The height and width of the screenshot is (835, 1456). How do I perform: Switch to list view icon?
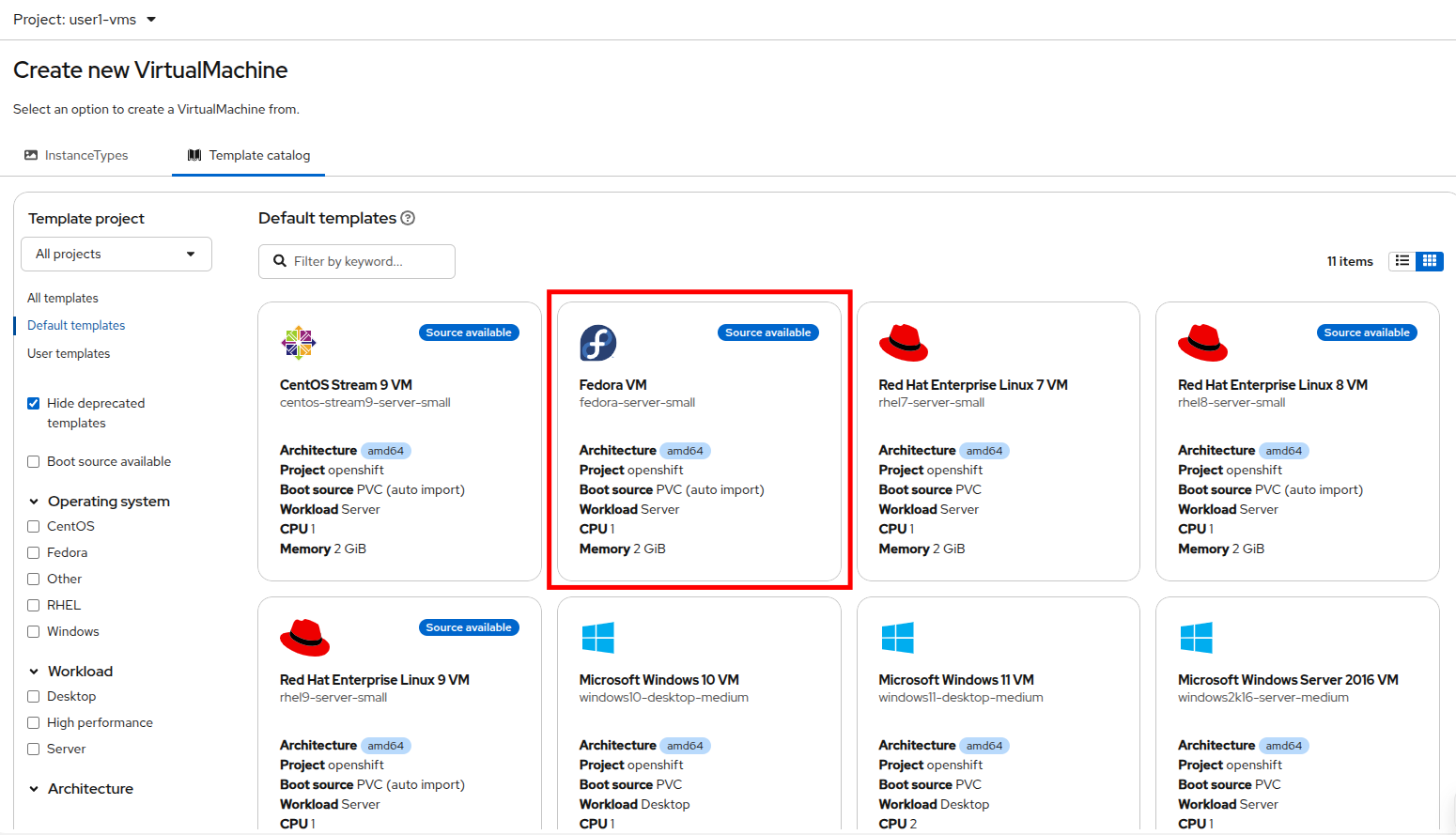pyautogui.click(x=1402, y=261)
